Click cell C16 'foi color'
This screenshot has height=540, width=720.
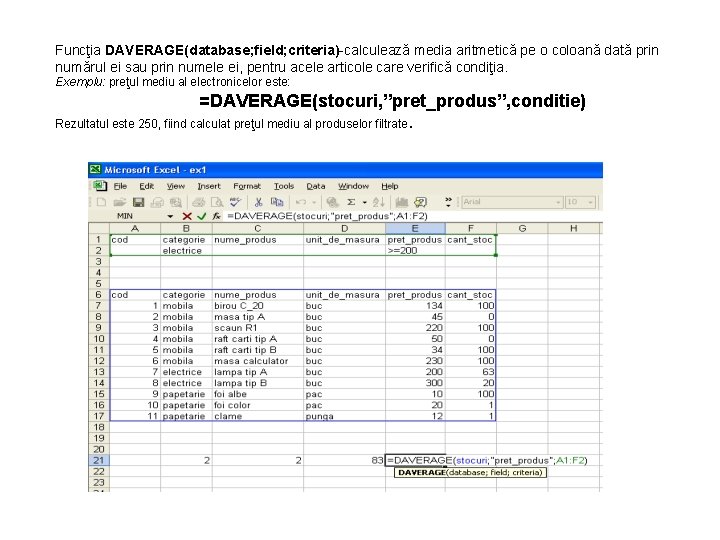[258, 405]
